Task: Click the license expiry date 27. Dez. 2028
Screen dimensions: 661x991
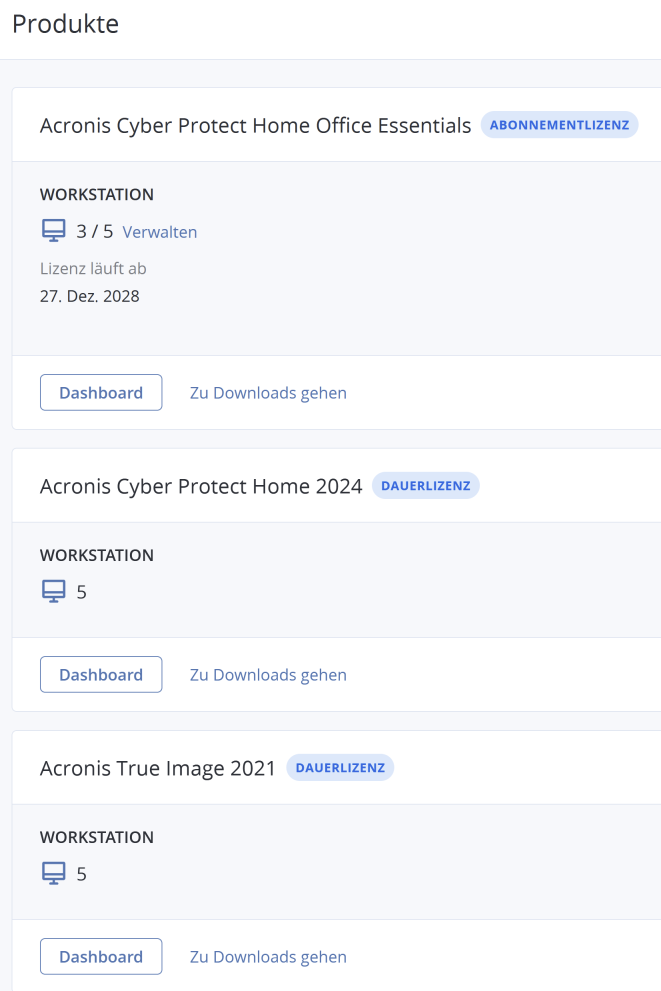Action: point(90,296)
